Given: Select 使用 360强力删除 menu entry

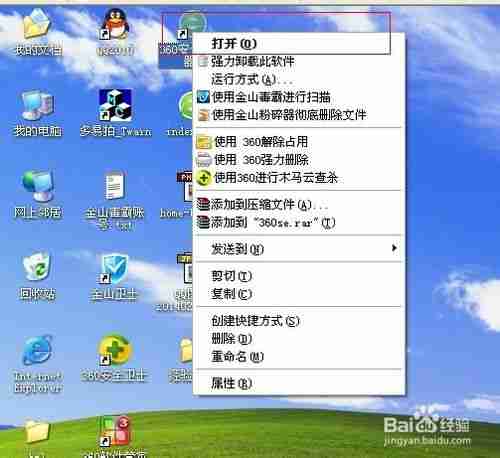Looking at the screenshot, I should [299, 160].
